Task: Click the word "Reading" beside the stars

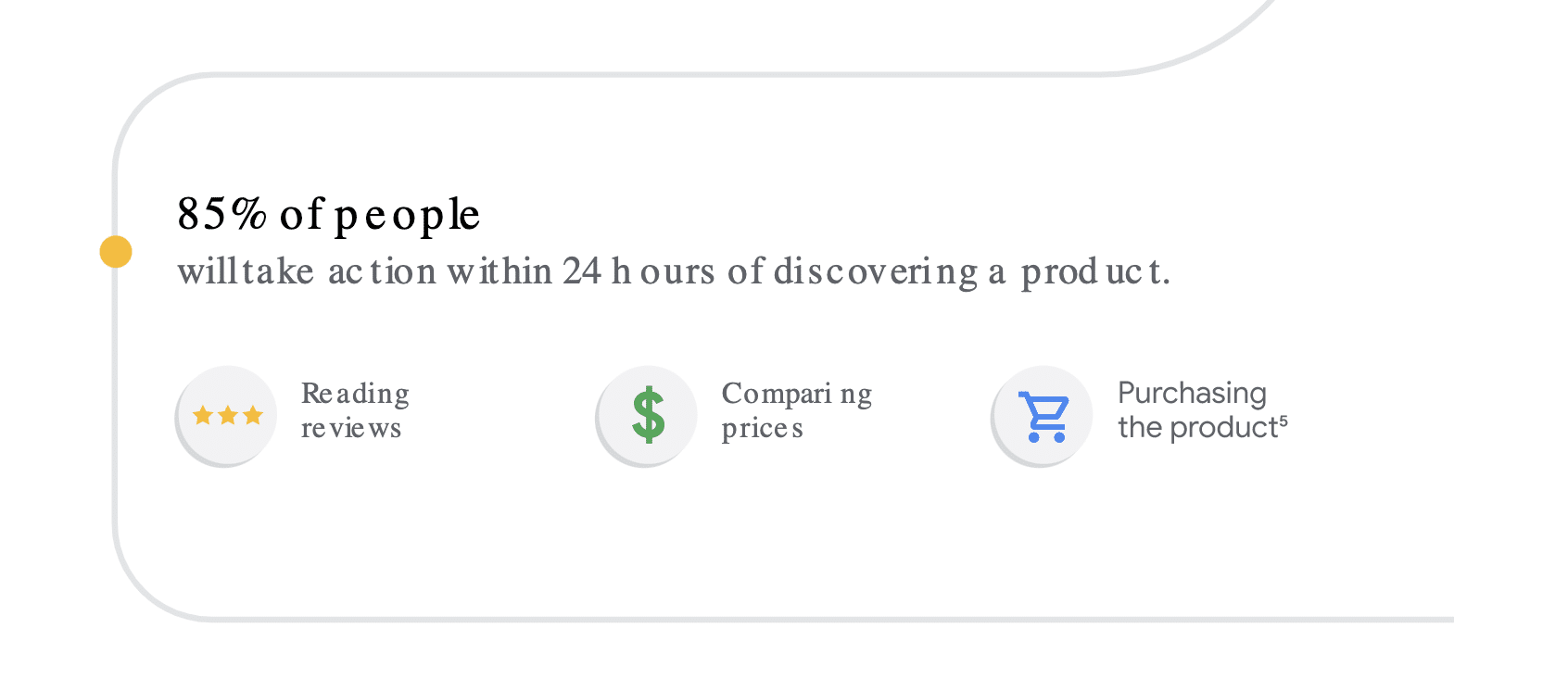Action: (x=355, y=395)
